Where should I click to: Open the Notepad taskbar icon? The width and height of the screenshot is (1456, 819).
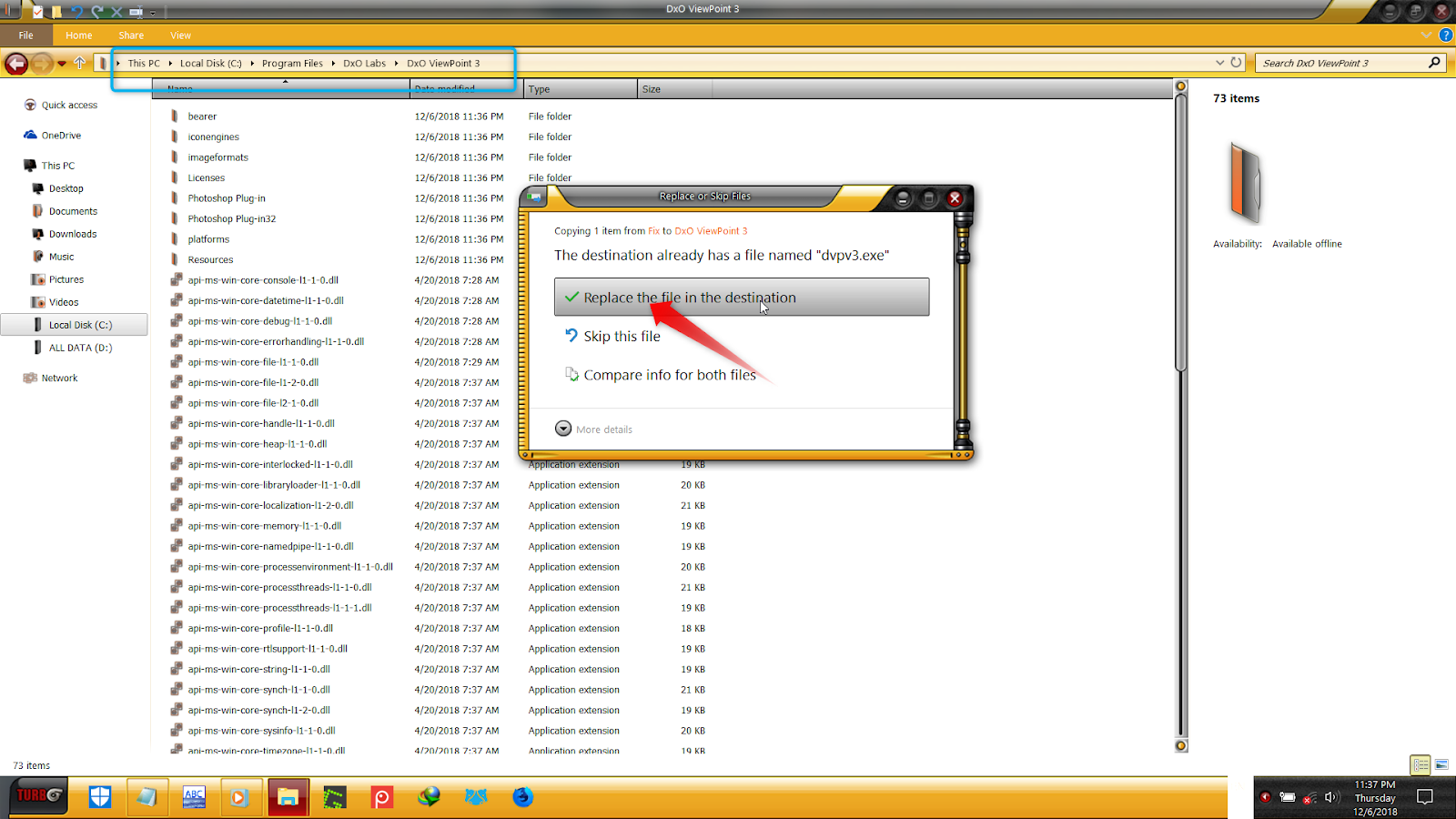click(x=147, y=797)
